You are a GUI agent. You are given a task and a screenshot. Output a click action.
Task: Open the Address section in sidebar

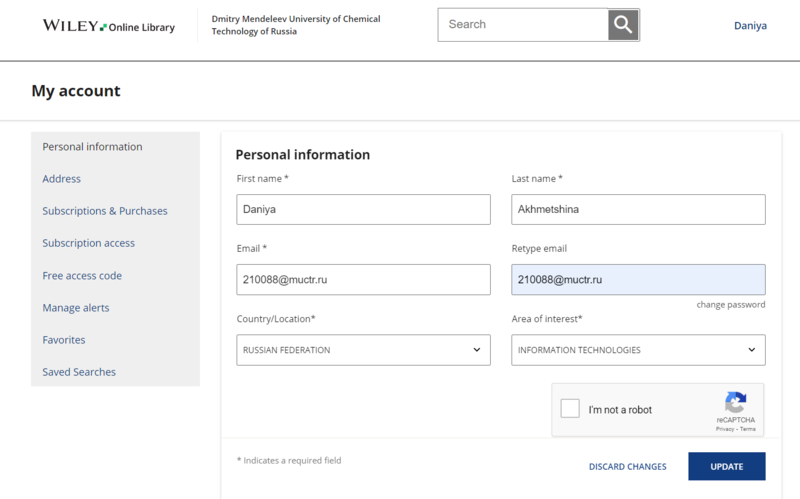[x=62, y=179]
